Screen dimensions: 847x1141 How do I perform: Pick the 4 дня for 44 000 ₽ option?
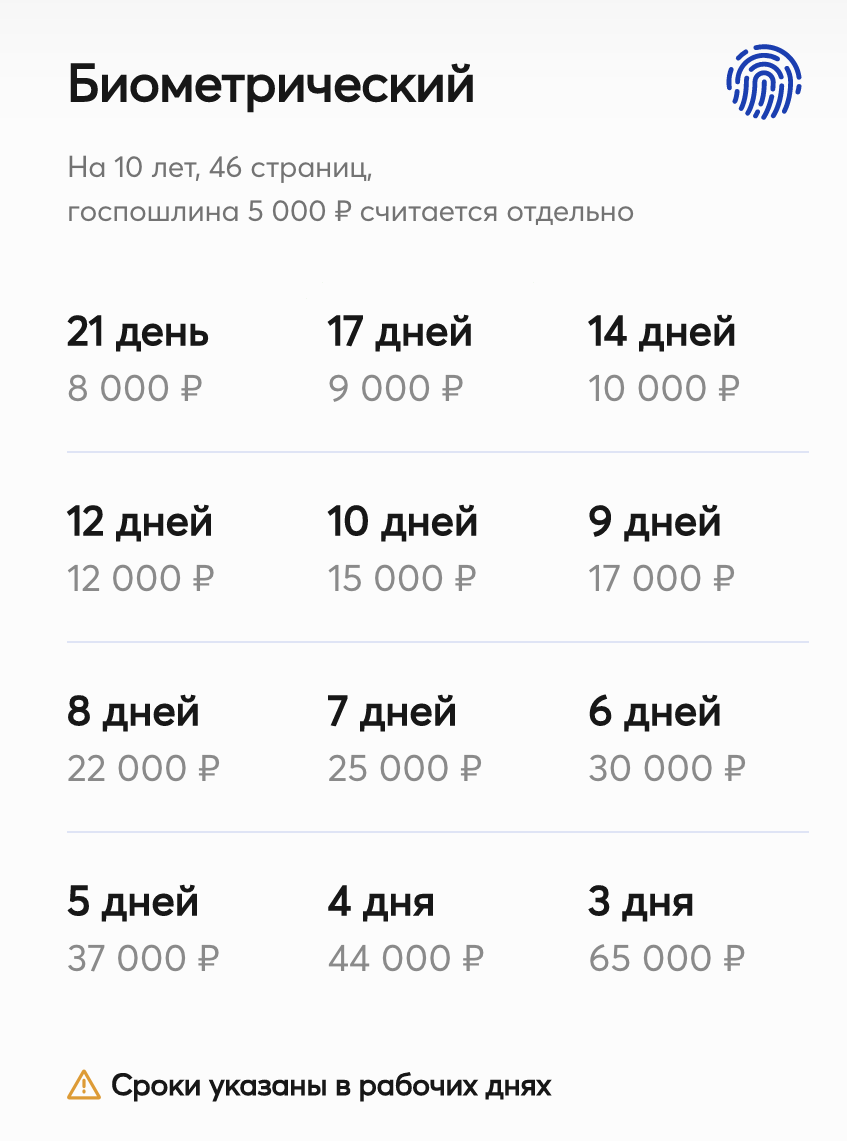tap(406, 929)
